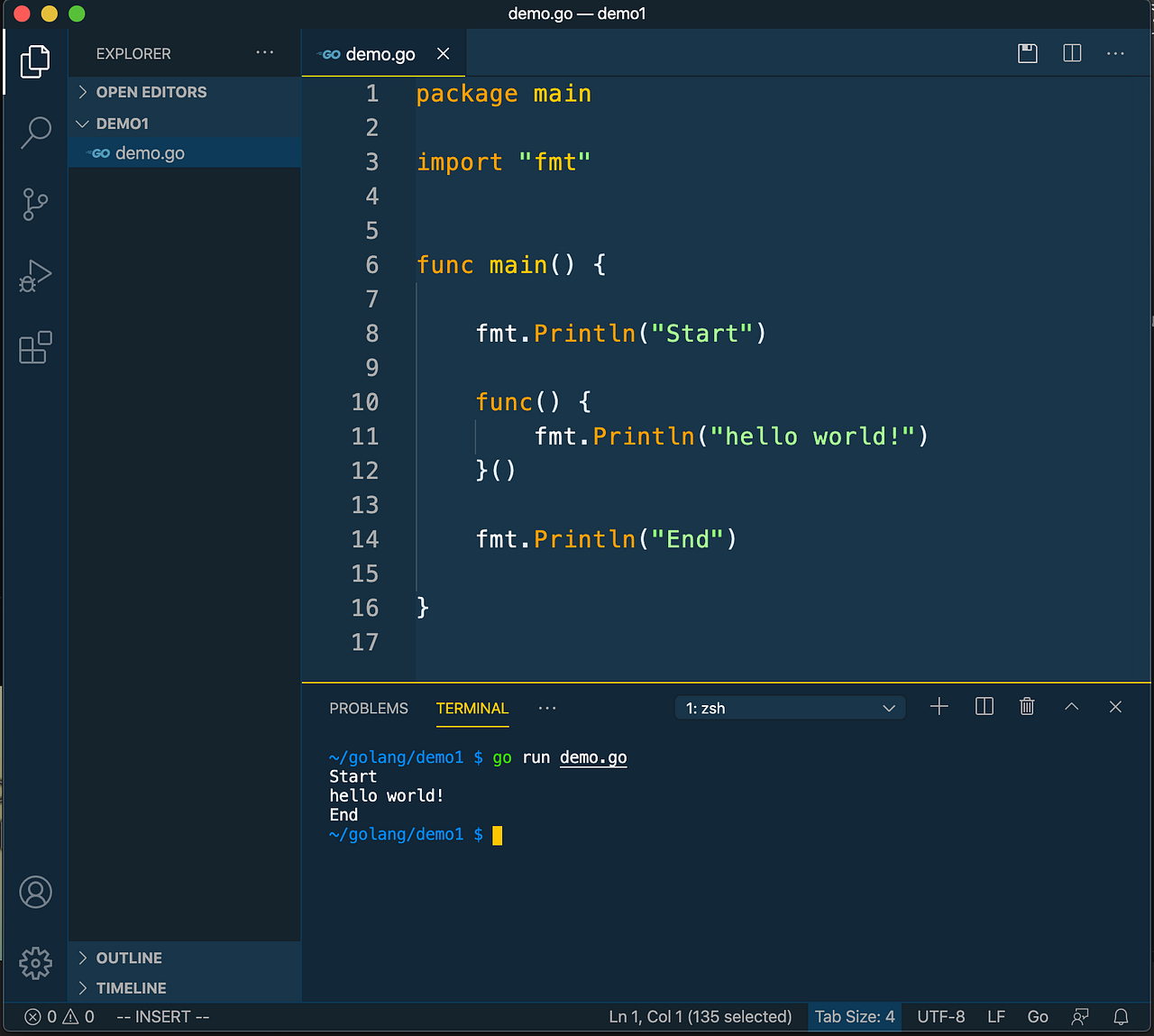The width and height of the screenshot is (1154, 1036).
Task: Toggle the Explorer icon in activity bar
Action: coord(35,60)
